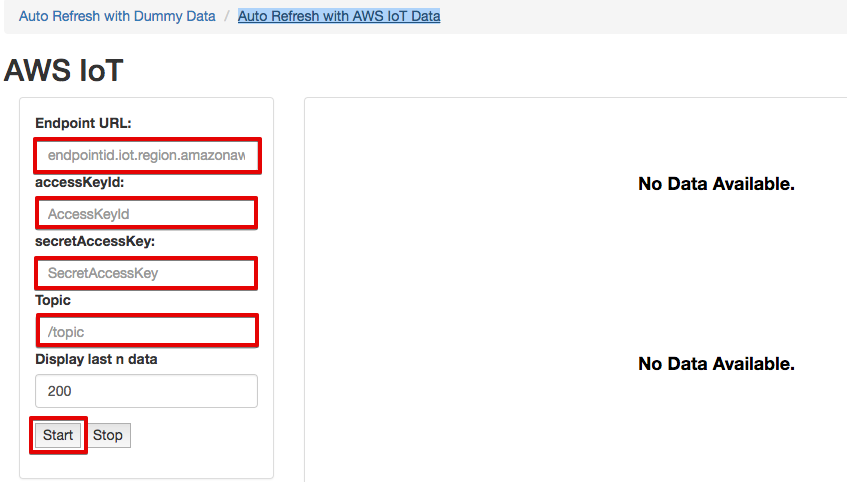Click the secretAccessKey: label text
Screen dimensions: 847x482
(95, 241)
